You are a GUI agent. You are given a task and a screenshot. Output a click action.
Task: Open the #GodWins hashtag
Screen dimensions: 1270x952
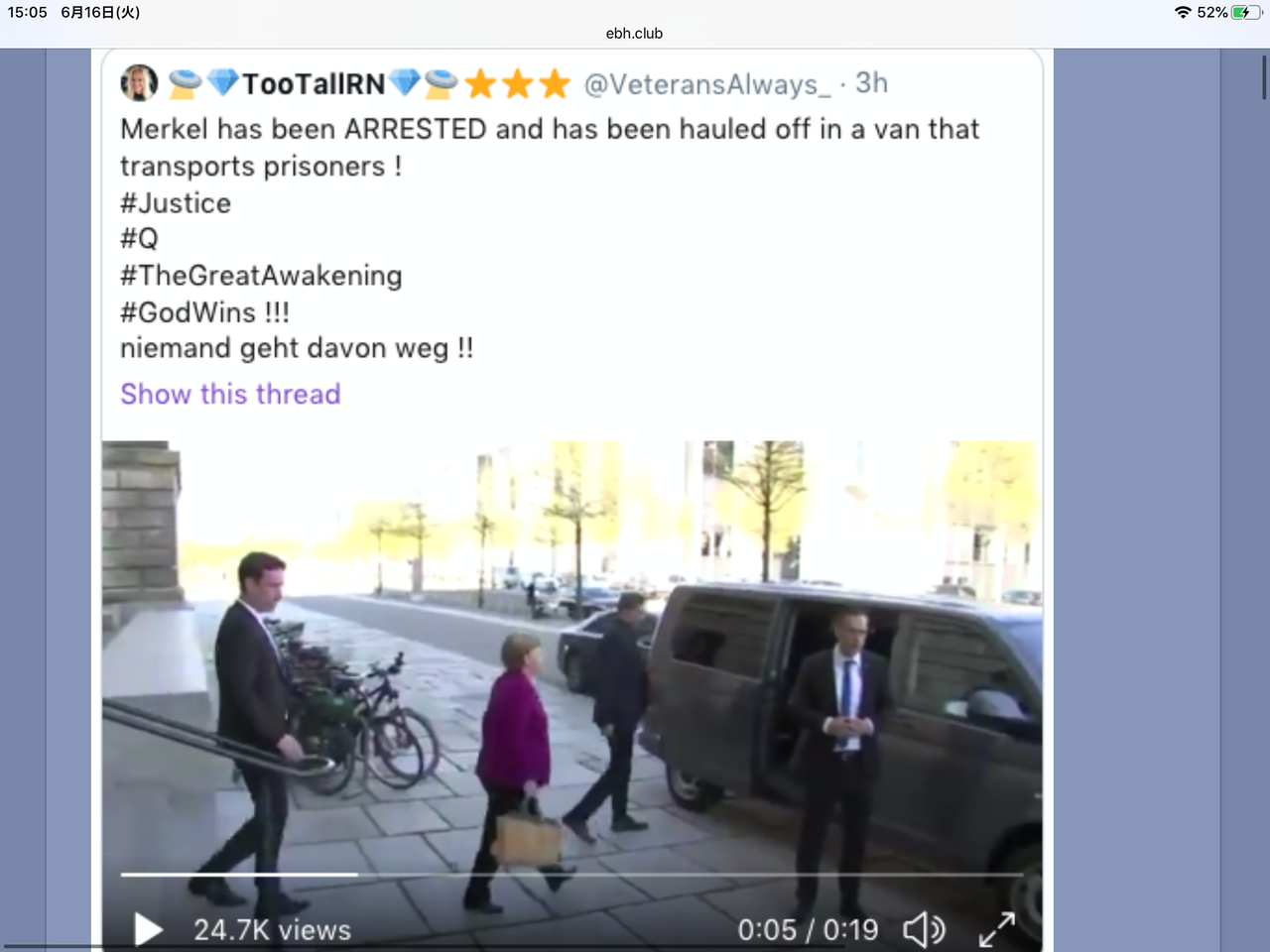pos(188,312)
